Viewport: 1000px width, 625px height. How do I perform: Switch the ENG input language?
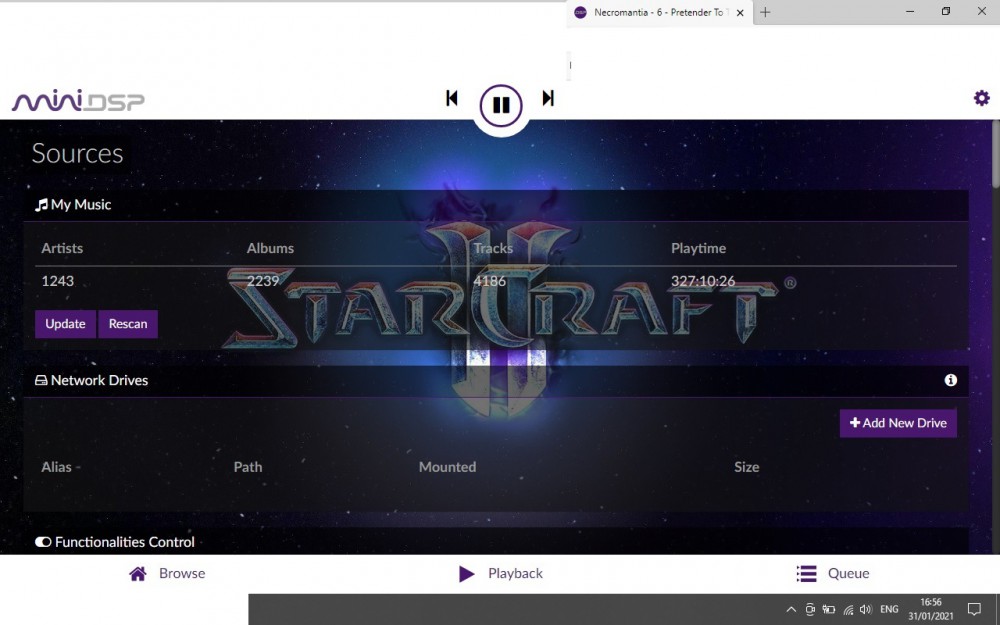pos(889,610)
